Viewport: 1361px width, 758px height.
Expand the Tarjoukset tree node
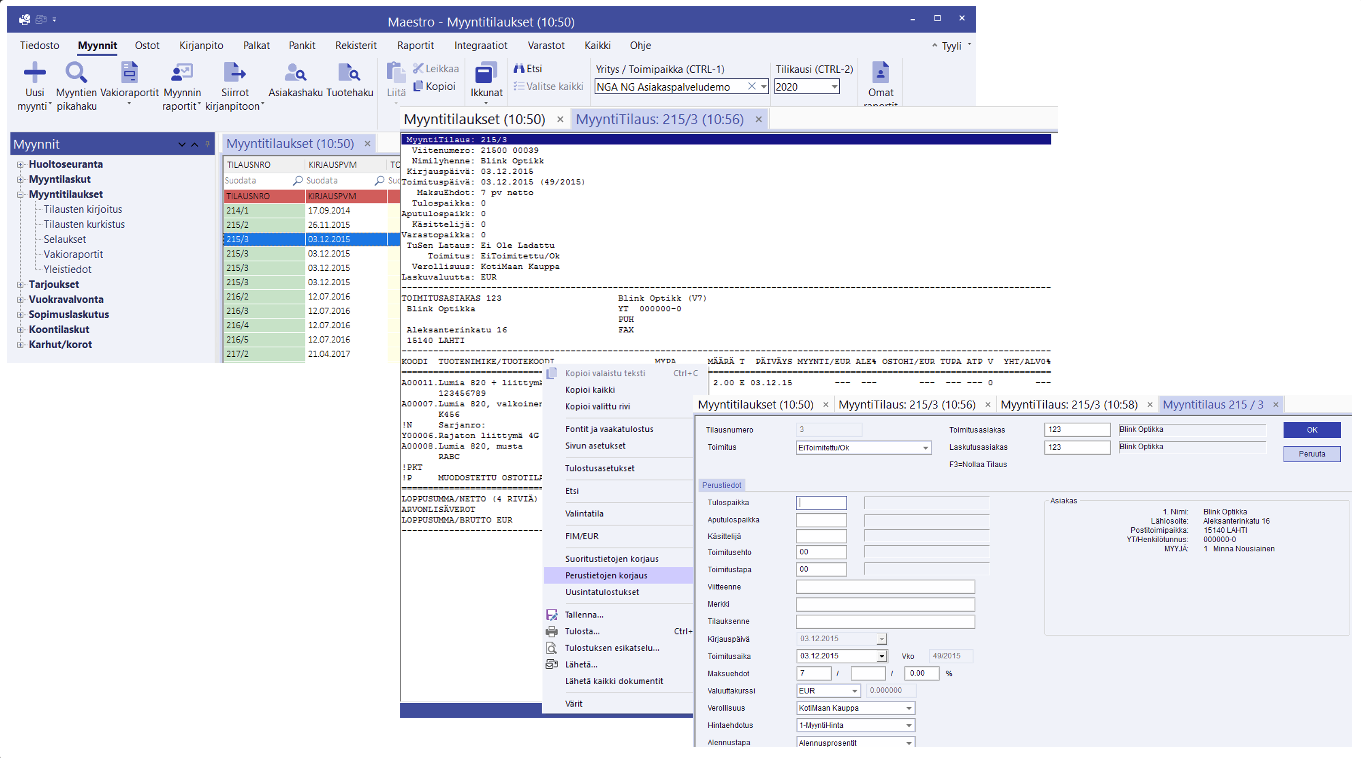click(x=20, y=285)
